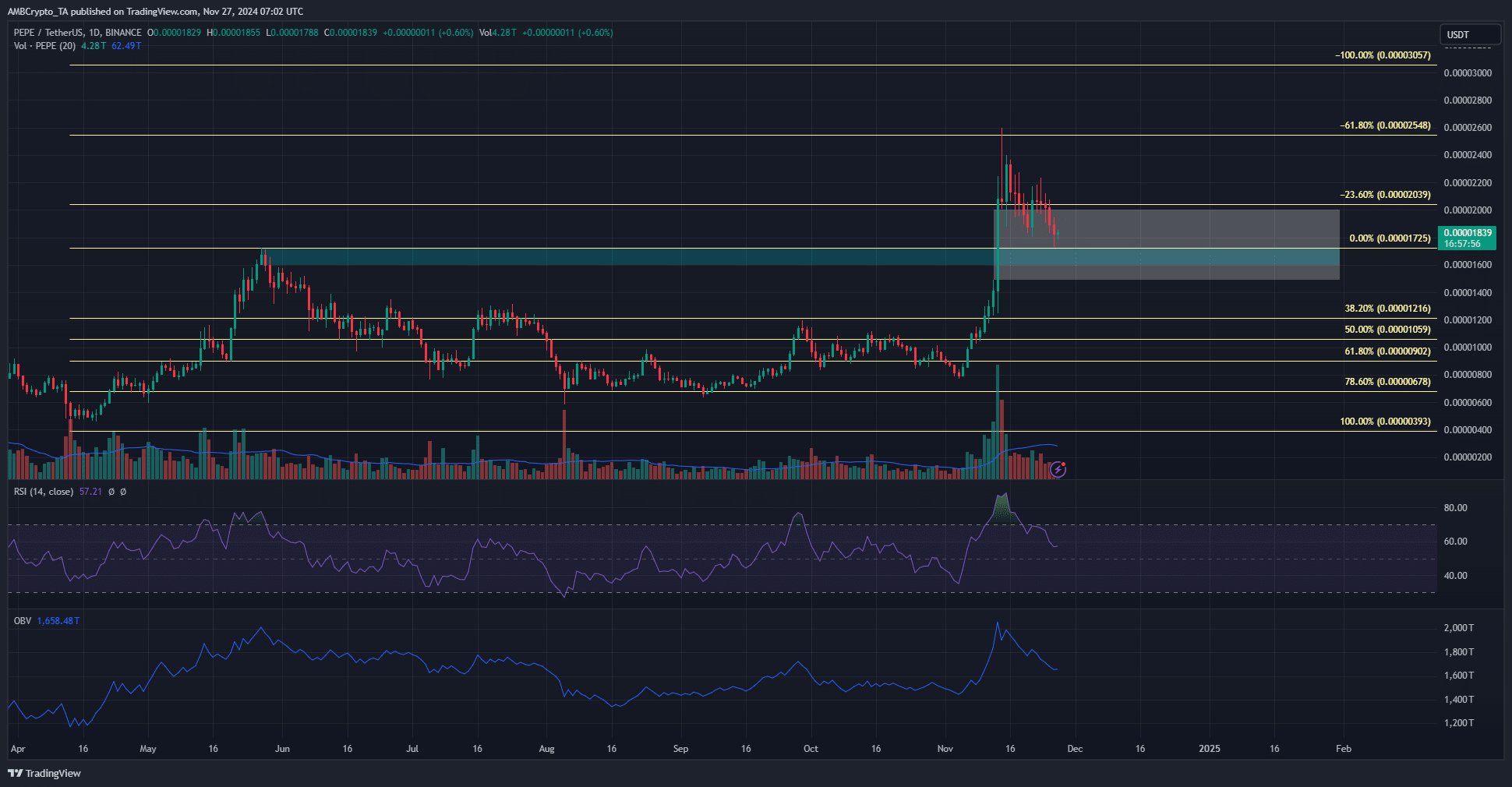Screen dimensions: 1512x787
Task: Click the Vol · PEPE (20) indicator legend
Action: click(x=45, y=46)
